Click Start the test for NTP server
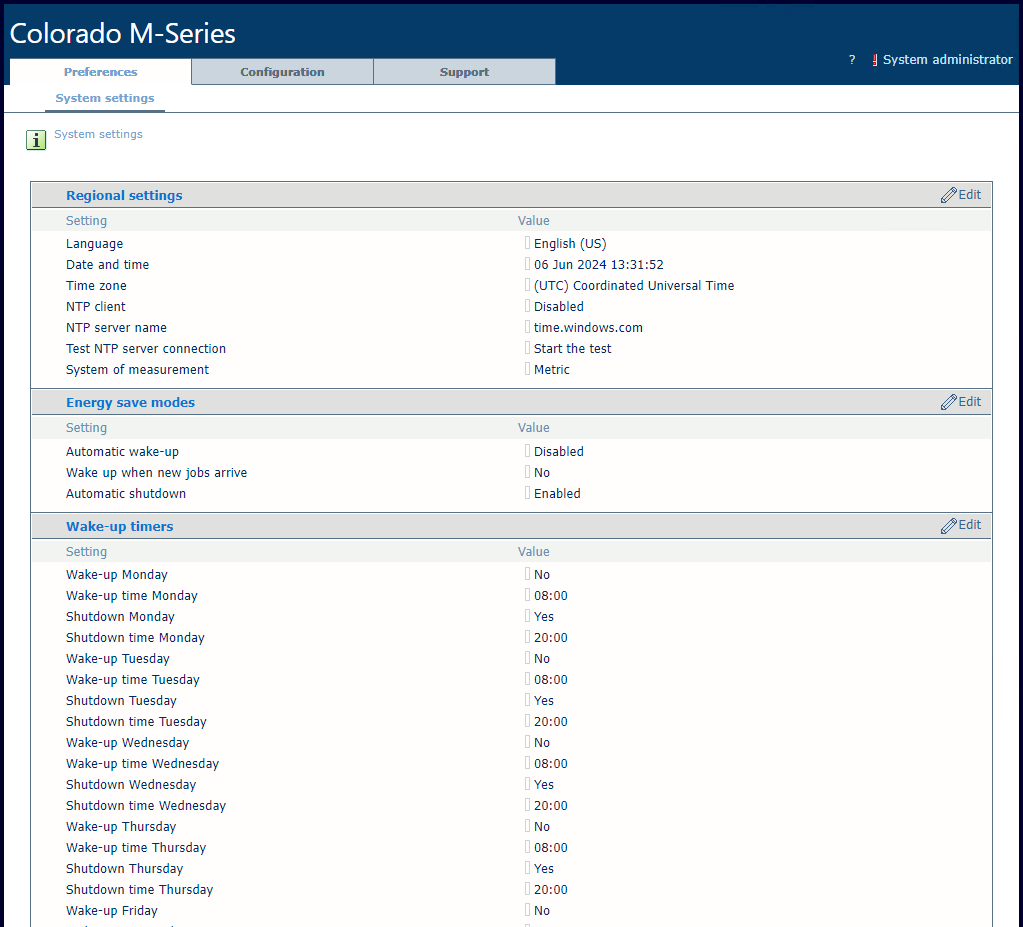1023x927 pixels. click(x=572, y=349)
